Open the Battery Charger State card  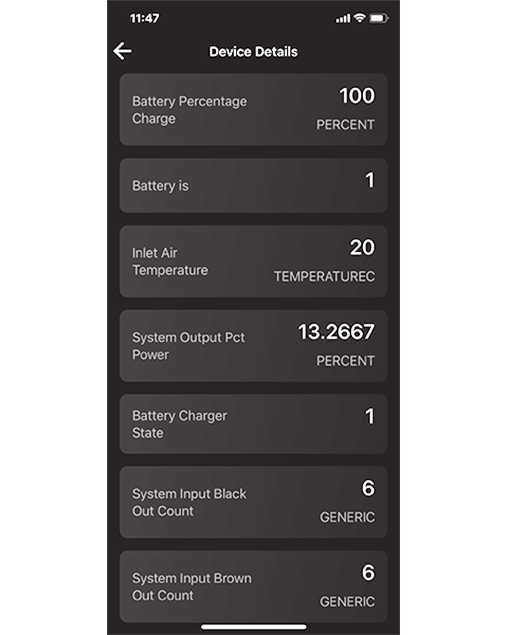[x=254, y=424]
